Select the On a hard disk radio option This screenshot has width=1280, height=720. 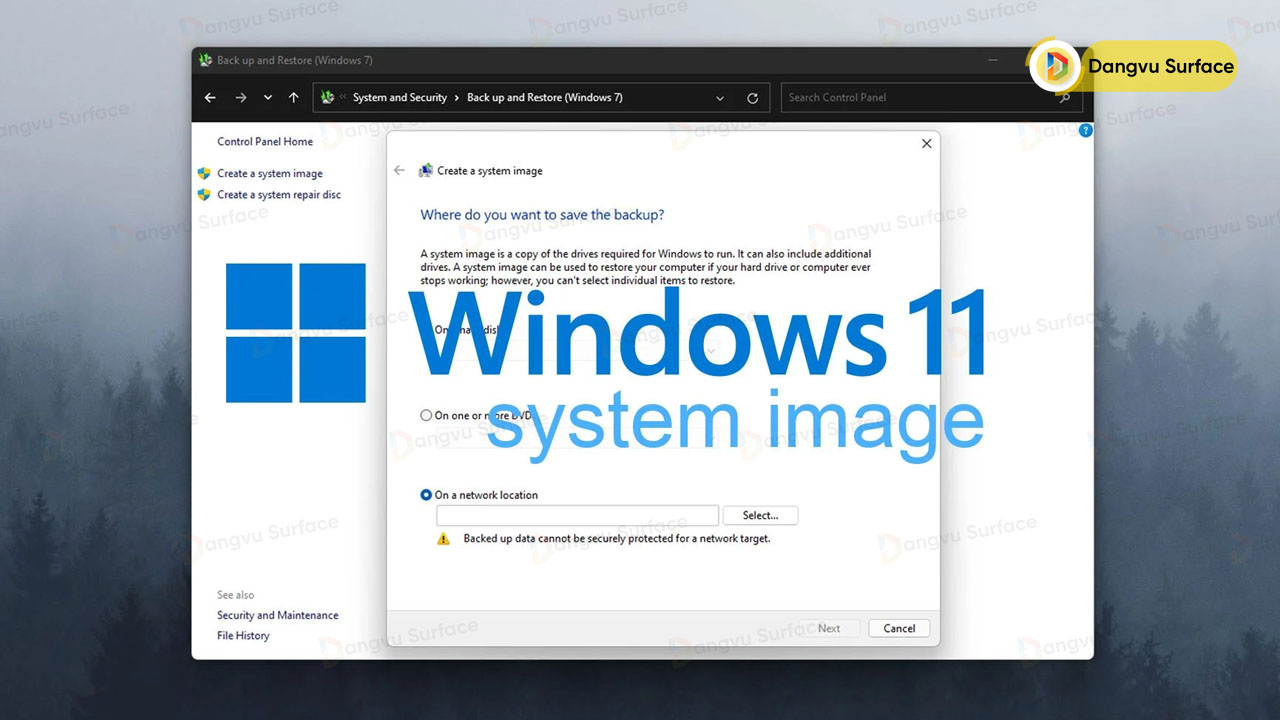pyautogui.click(x=428, y=330)
